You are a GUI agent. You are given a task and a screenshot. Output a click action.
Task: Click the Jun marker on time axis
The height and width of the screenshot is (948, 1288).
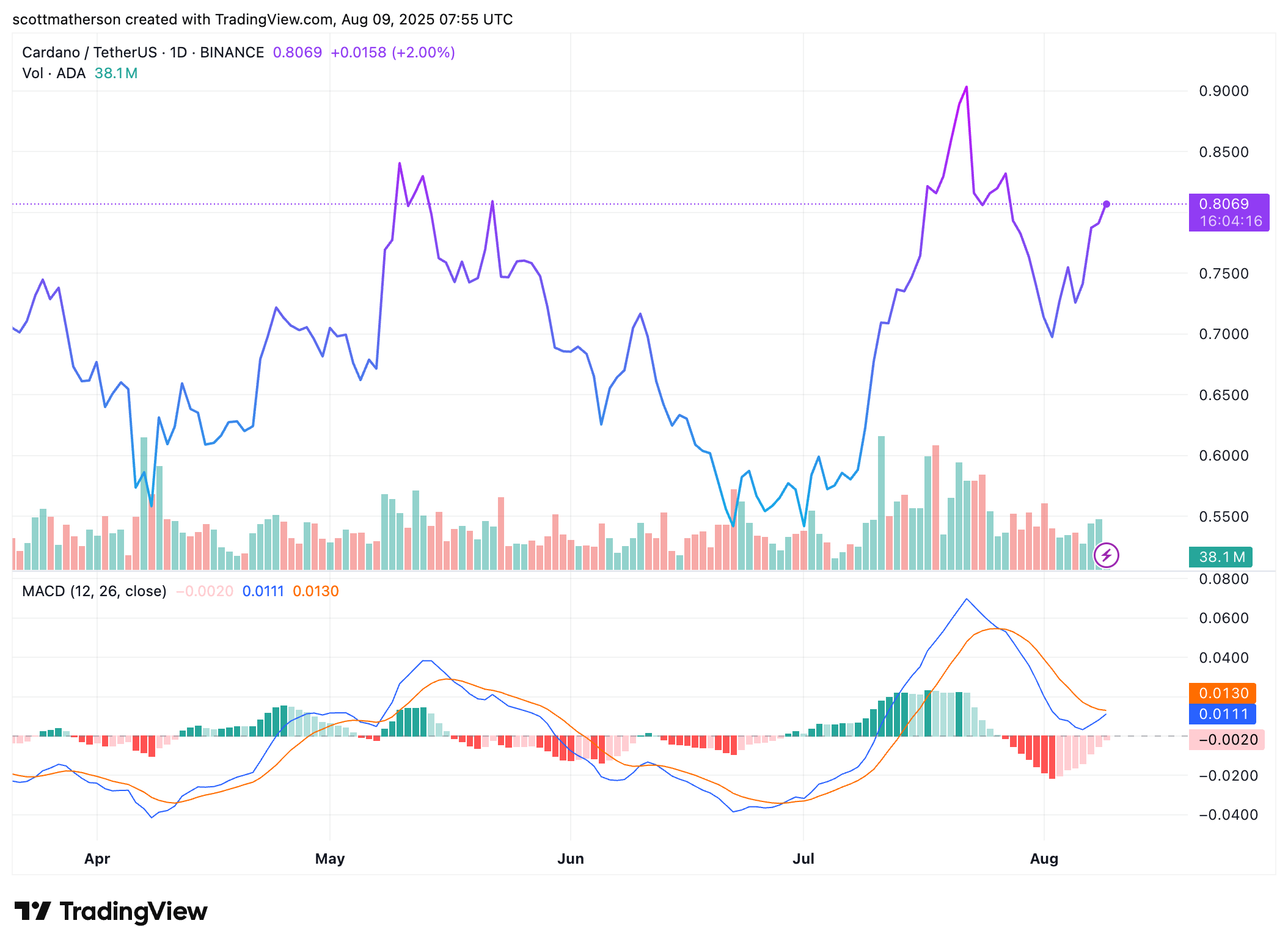571,859
